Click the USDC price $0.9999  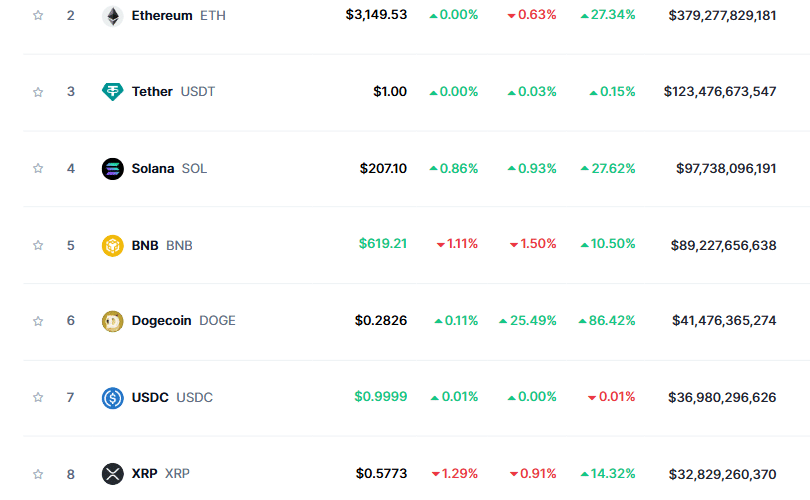381,397
